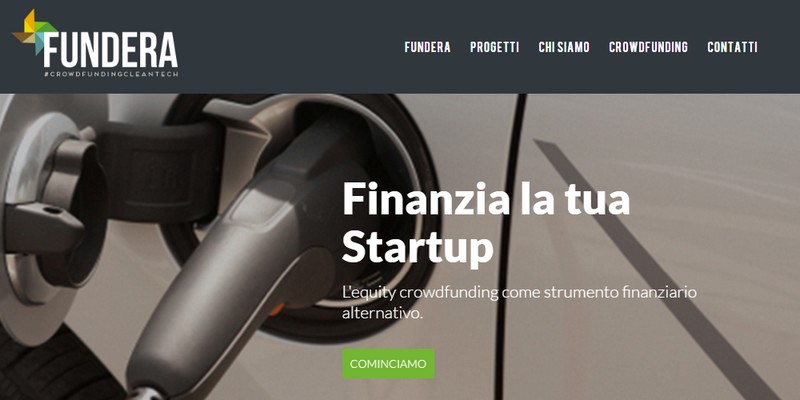Open the CONTATTI page
This screenshot has height=400, width=800.
[x=732, y=47]
